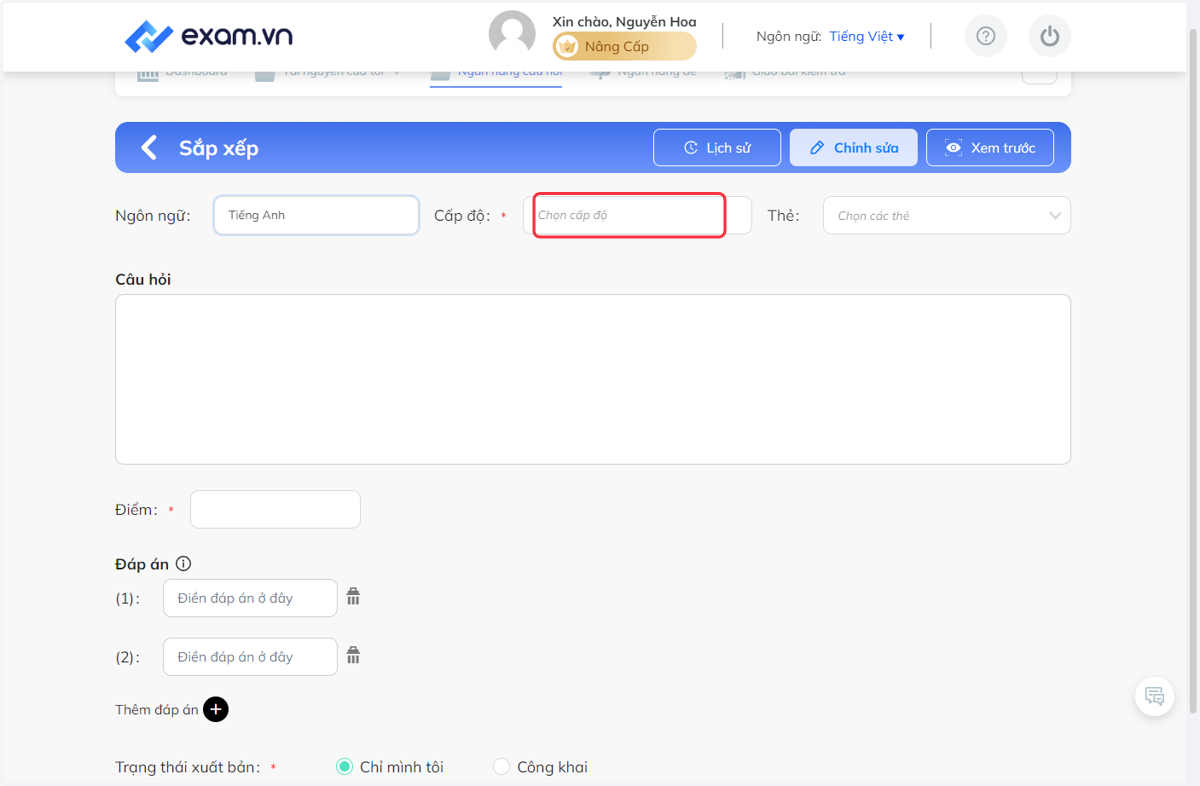Click the Xem trước preview button

point(990,148)
